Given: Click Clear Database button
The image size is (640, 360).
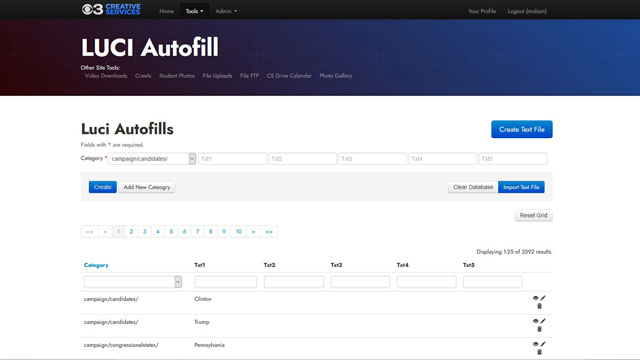Looking at the screenshot, I should 473,187.
